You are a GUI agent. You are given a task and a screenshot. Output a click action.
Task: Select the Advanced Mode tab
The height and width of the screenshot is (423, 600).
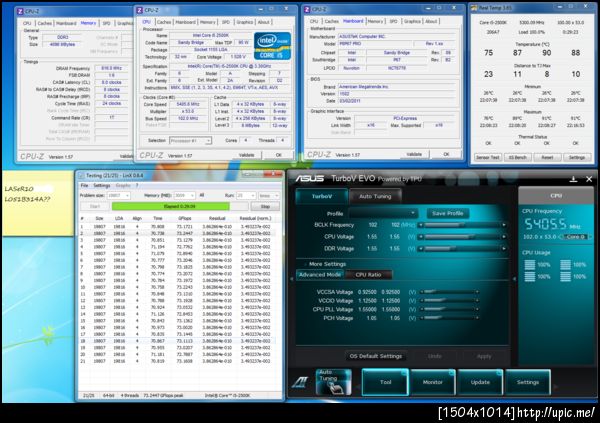(320, 274)
